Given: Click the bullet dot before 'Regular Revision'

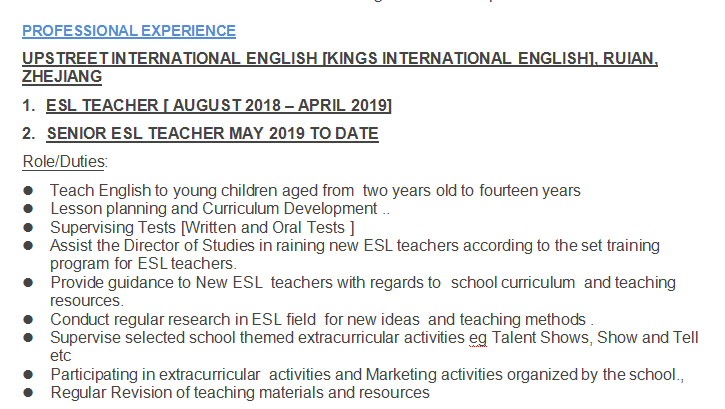Looking at the screenshot, I should [29, 392].
